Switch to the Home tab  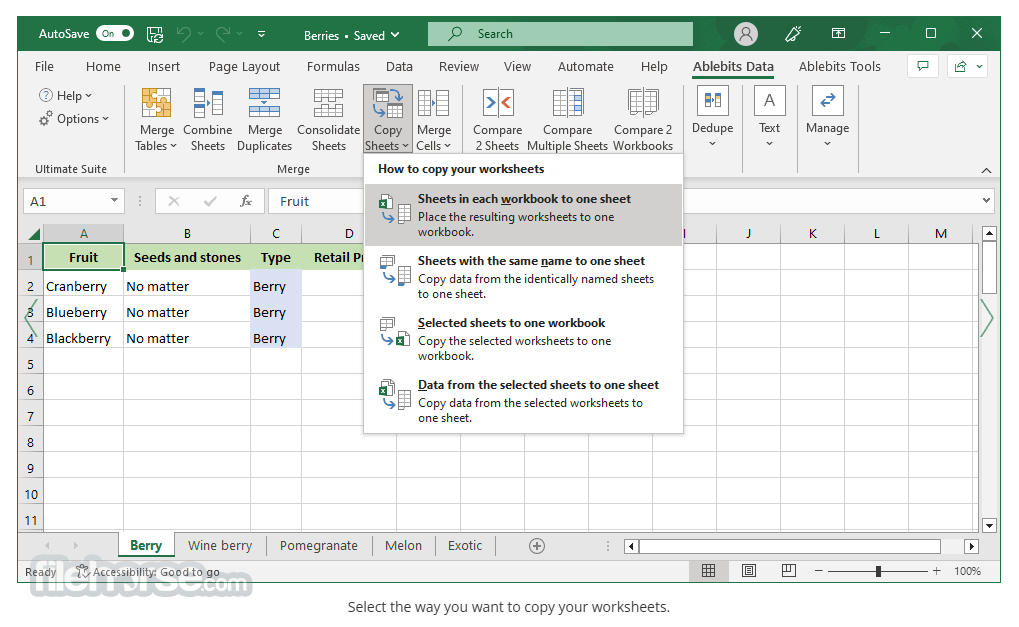coord(103,66)
